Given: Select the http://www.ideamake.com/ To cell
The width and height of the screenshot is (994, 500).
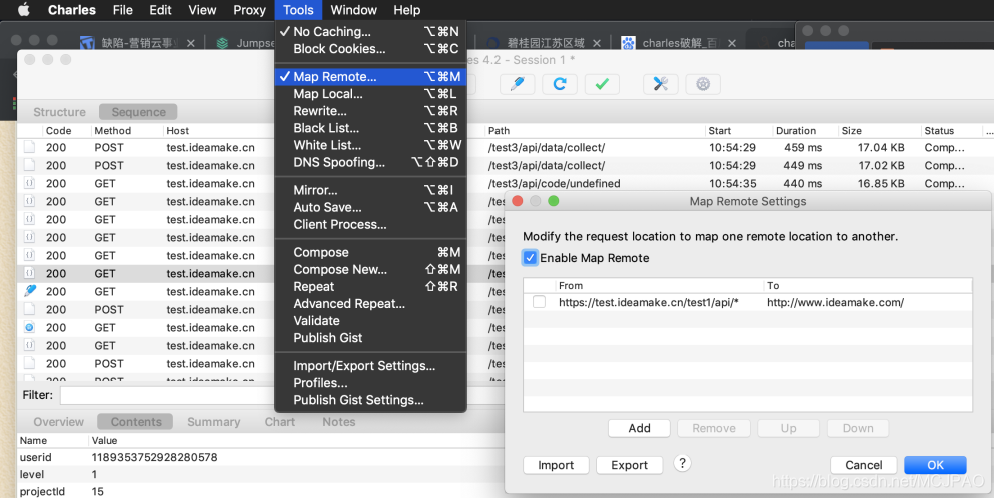Looking at the screenshot, I should [x=836, y=302].
